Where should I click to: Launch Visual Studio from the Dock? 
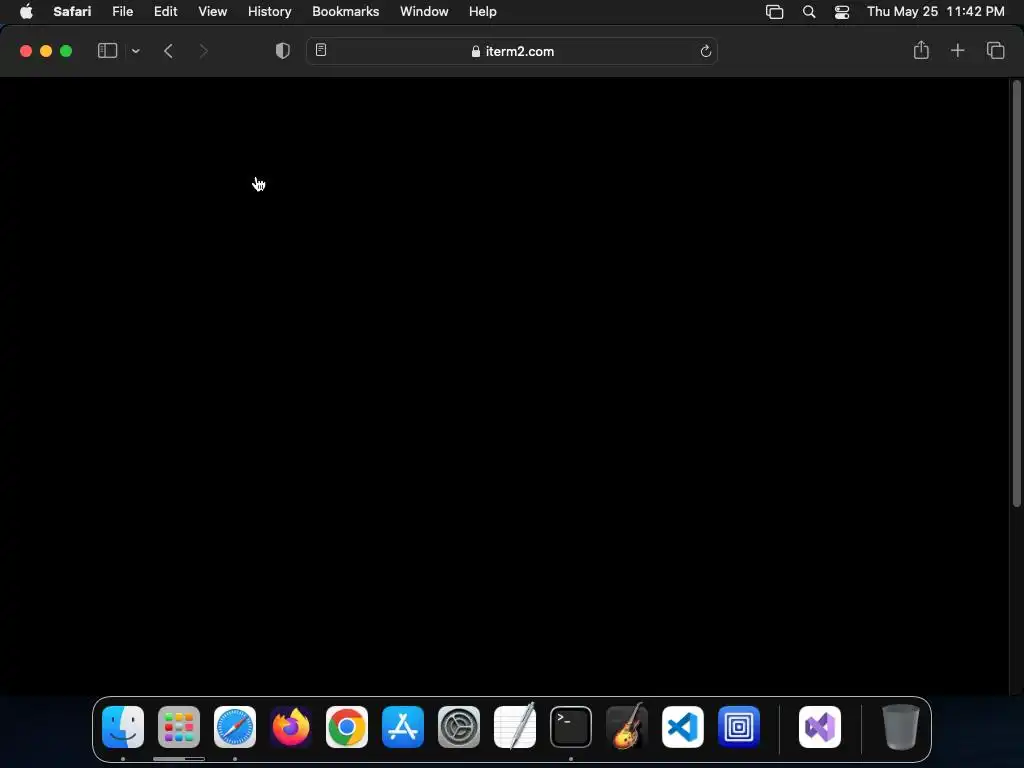(x=820, y=726)
